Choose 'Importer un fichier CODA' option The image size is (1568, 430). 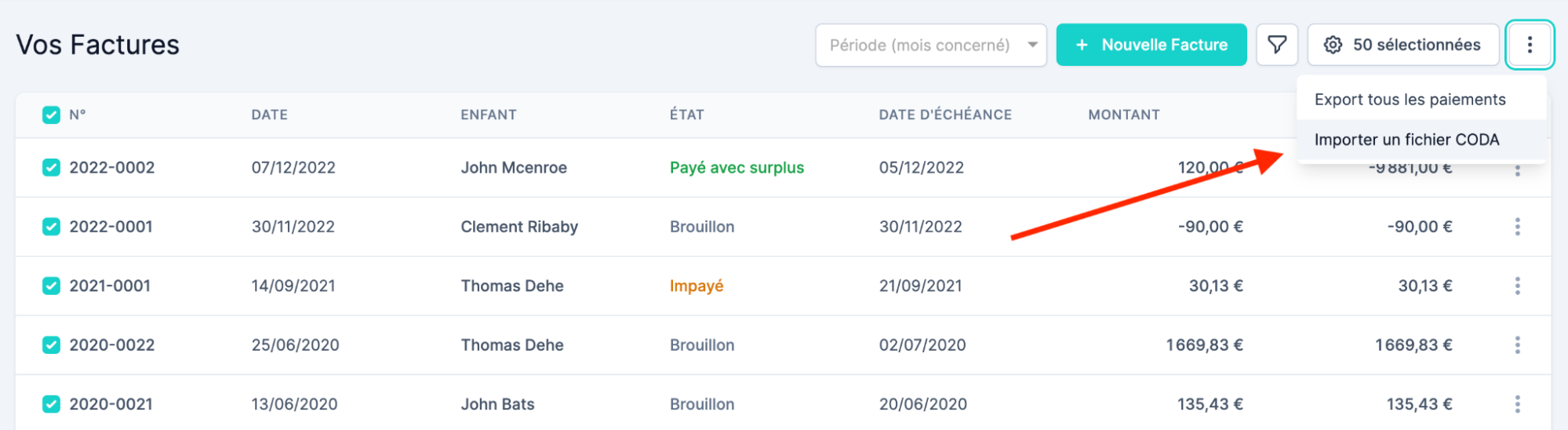point(1406,140)
